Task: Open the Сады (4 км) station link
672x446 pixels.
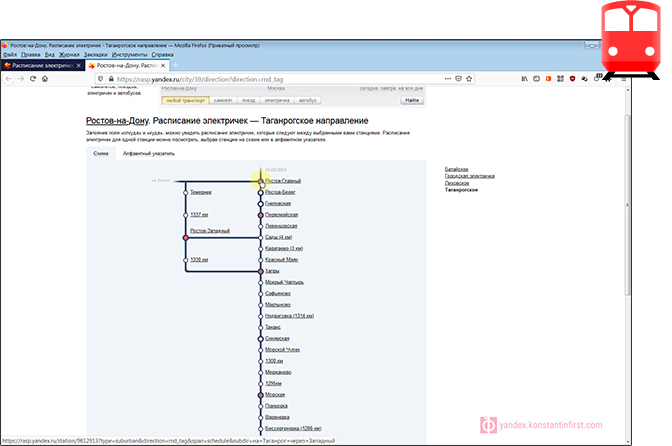Action: (x=279, y=237)
